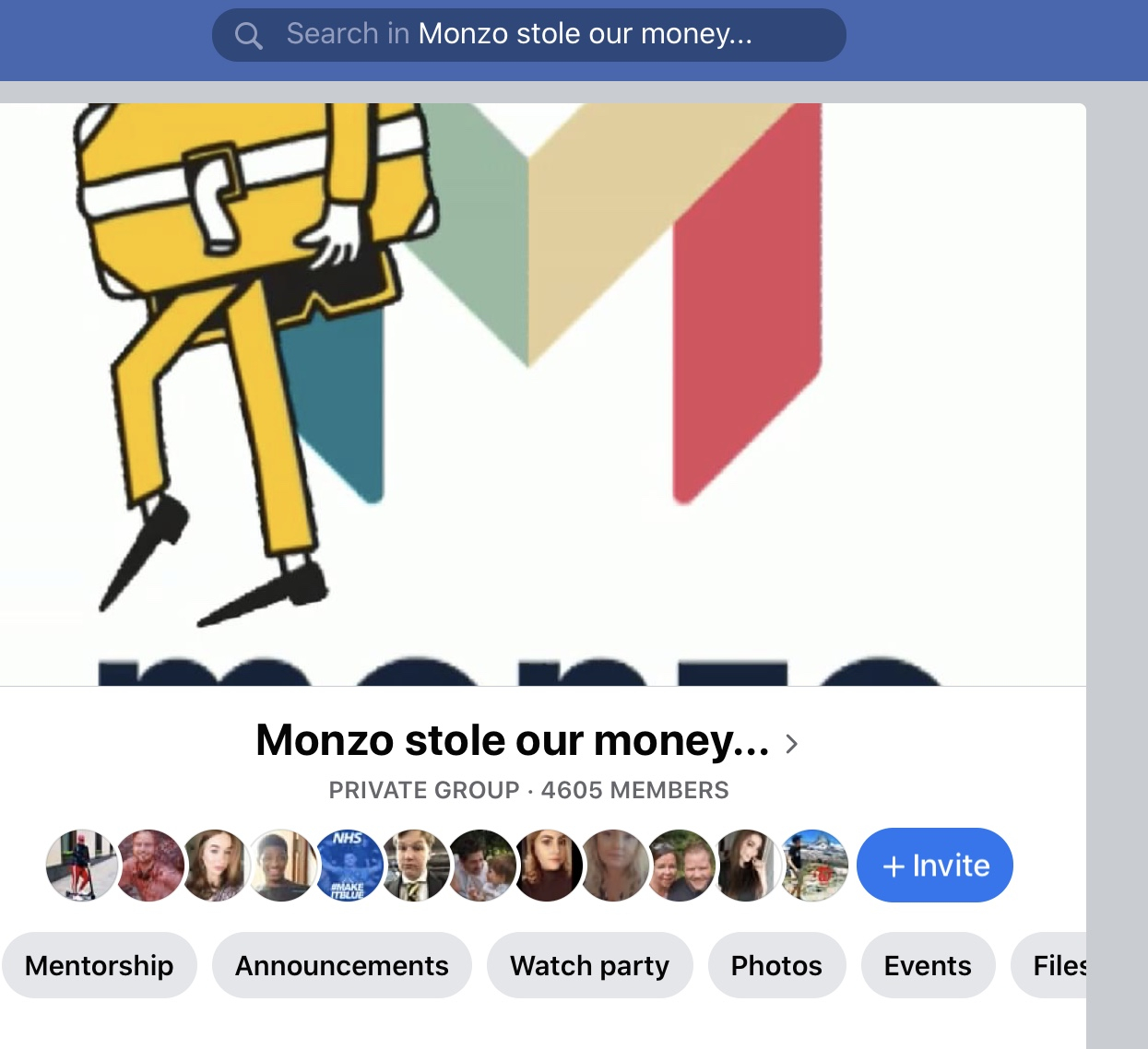Click the search magnifier icon

coord(248,36)
